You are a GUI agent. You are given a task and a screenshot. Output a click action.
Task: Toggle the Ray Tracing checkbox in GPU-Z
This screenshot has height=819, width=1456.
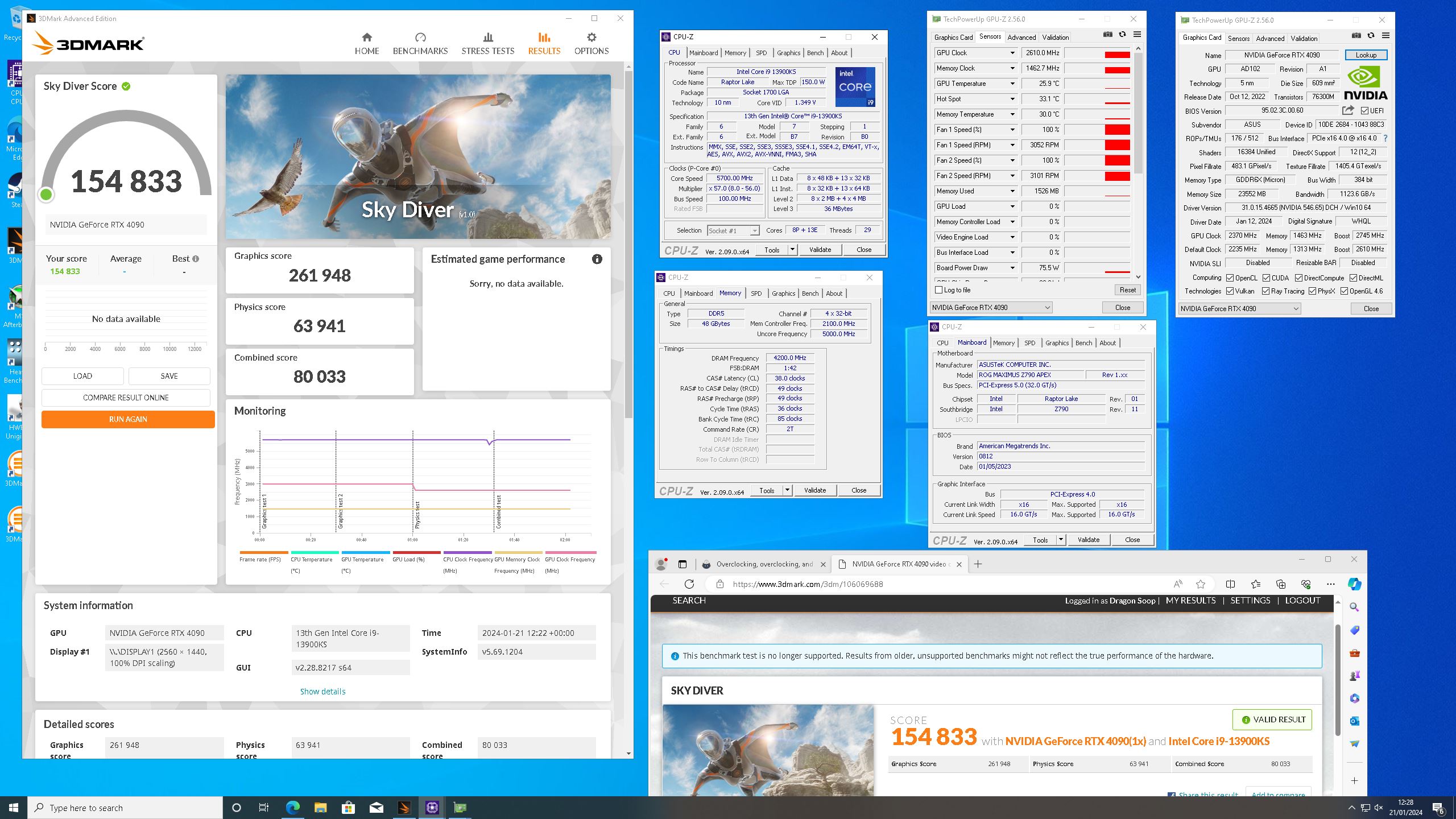[x=1265, y=291]
